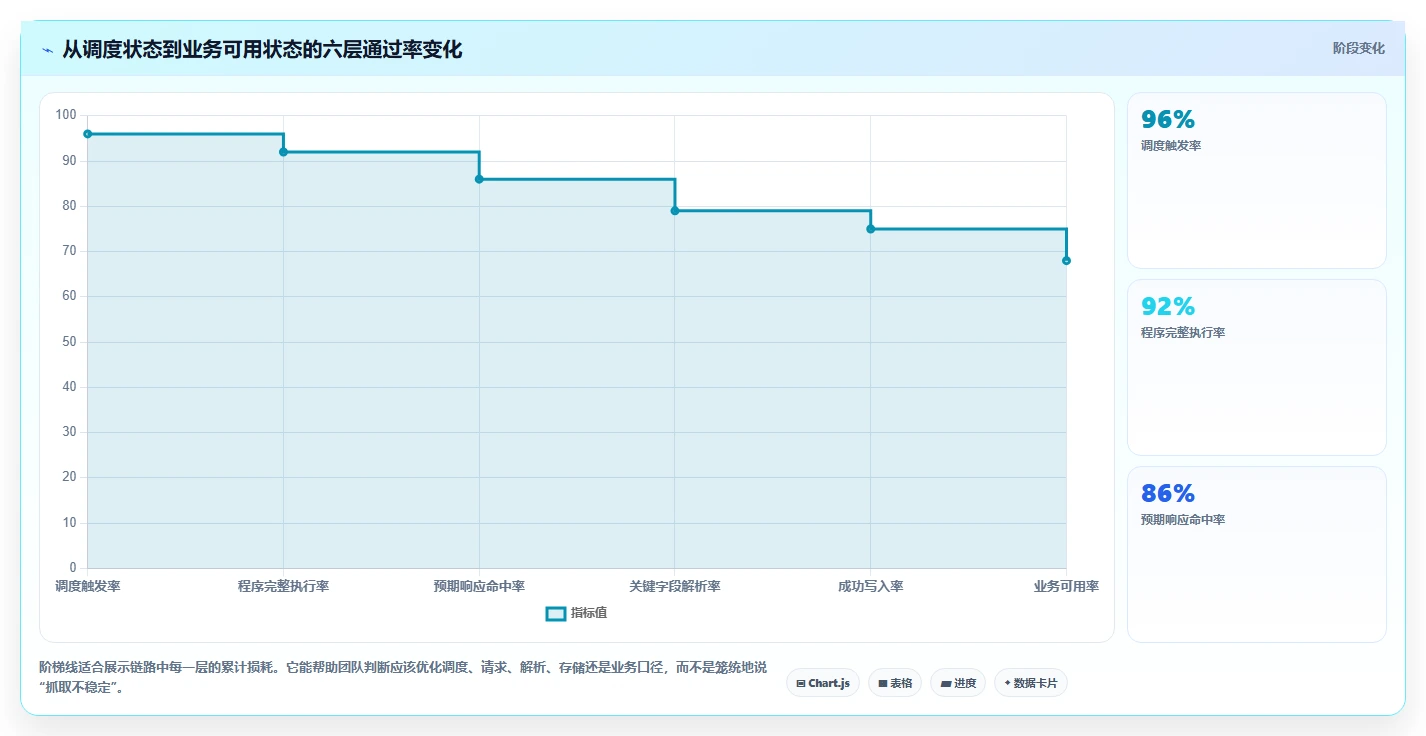
Task: Click the y-axis value 100
Action: [66, 115]
